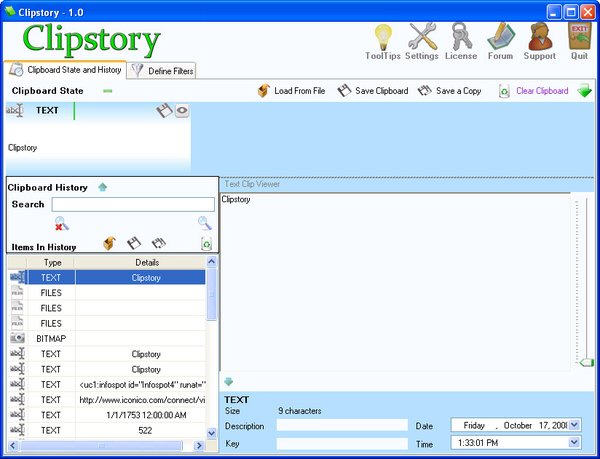Click clear search magnifier with red X

point(61,223)
